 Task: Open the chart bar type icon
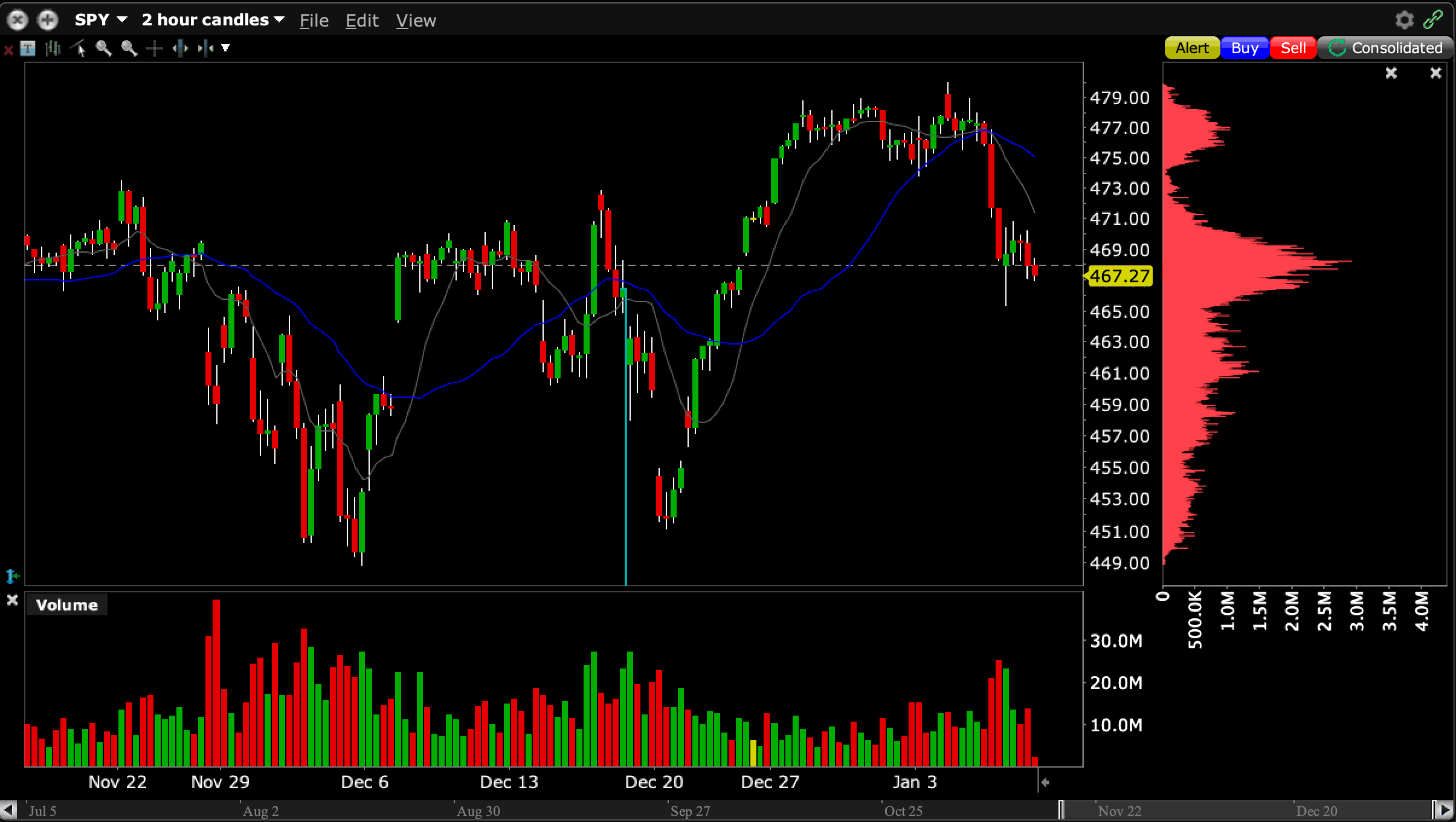(53, 48)
